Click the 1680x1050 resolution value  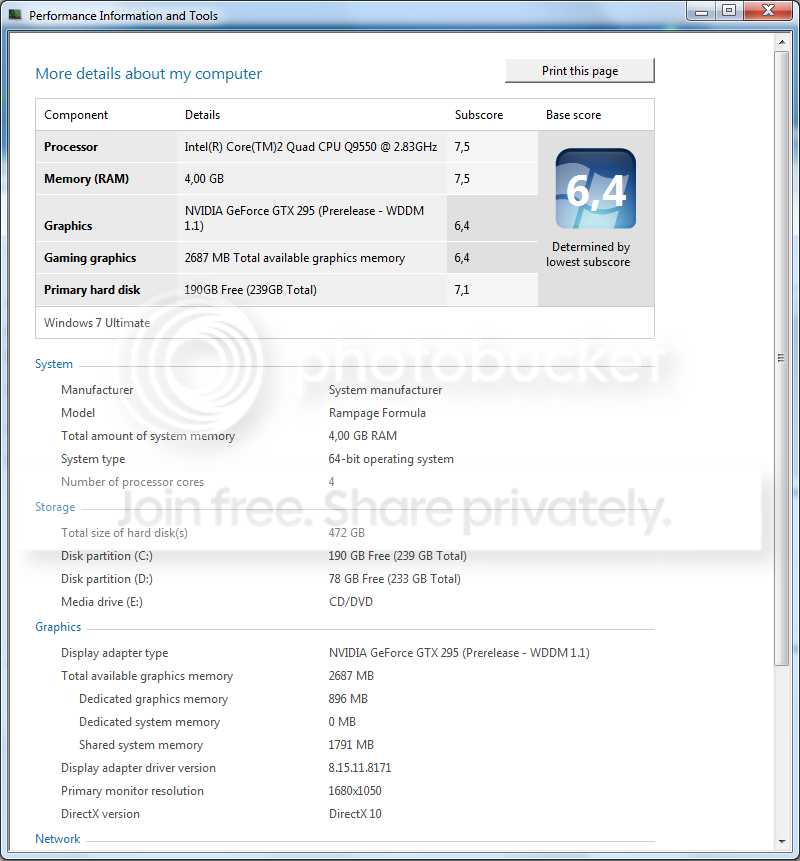(x=355, y=791)
